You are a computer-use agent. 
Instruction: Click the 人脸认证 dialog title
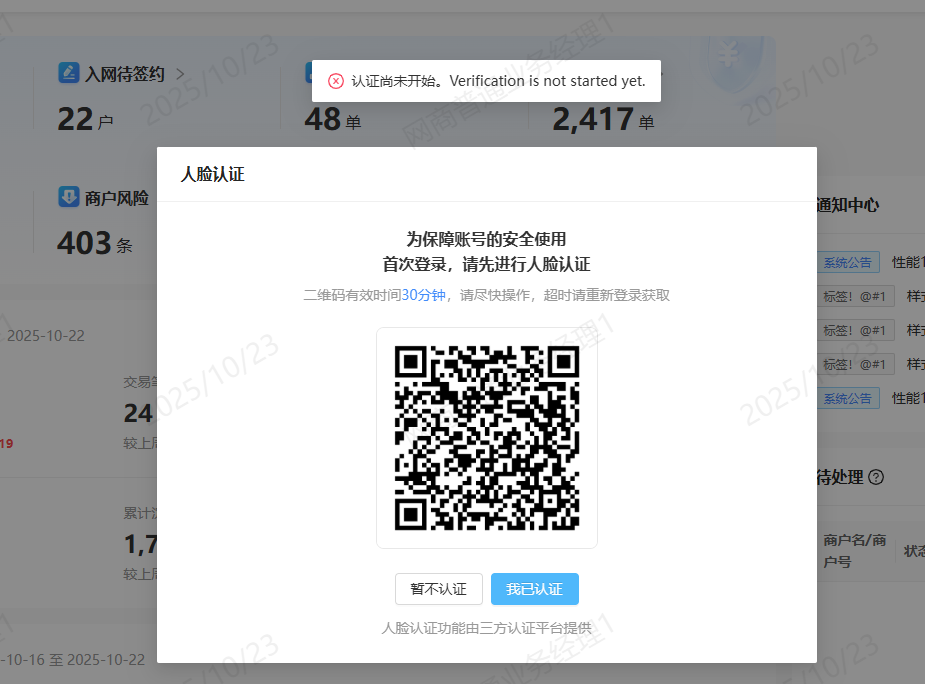[x=212, y=174]
